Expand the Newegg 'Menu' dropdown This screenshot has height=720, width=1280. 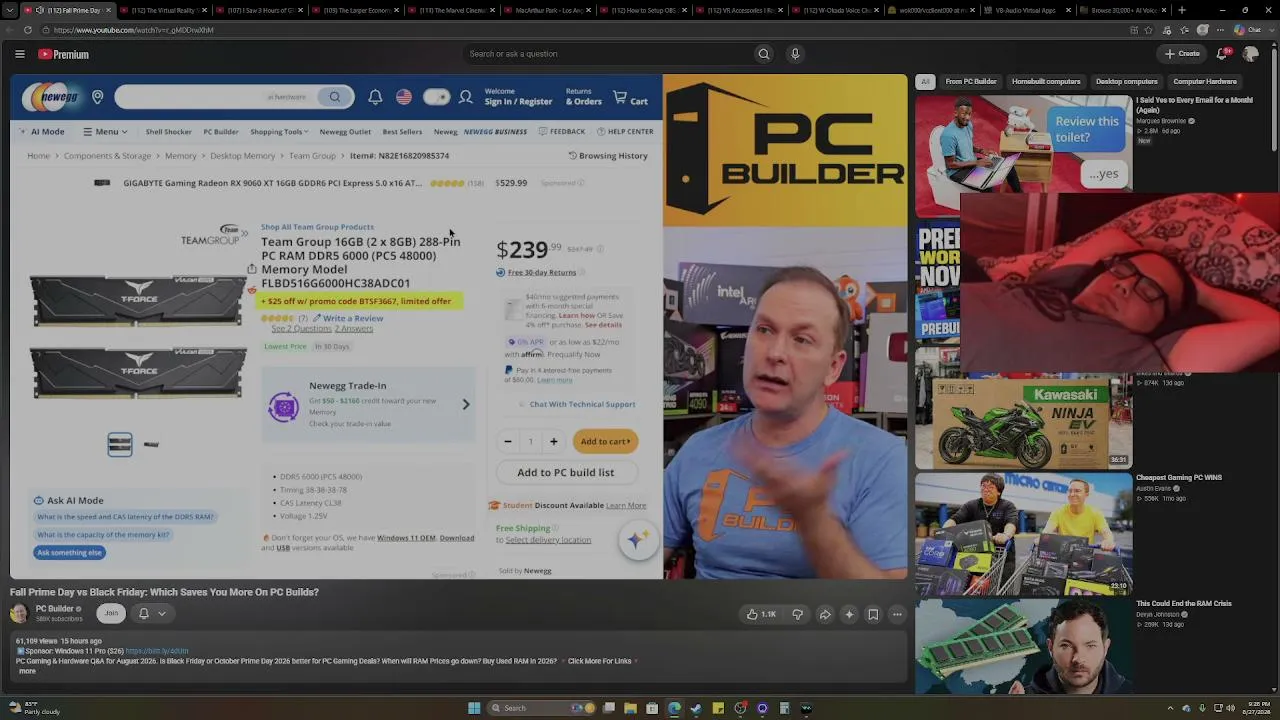pyautogui.click(x=105, y=132)
